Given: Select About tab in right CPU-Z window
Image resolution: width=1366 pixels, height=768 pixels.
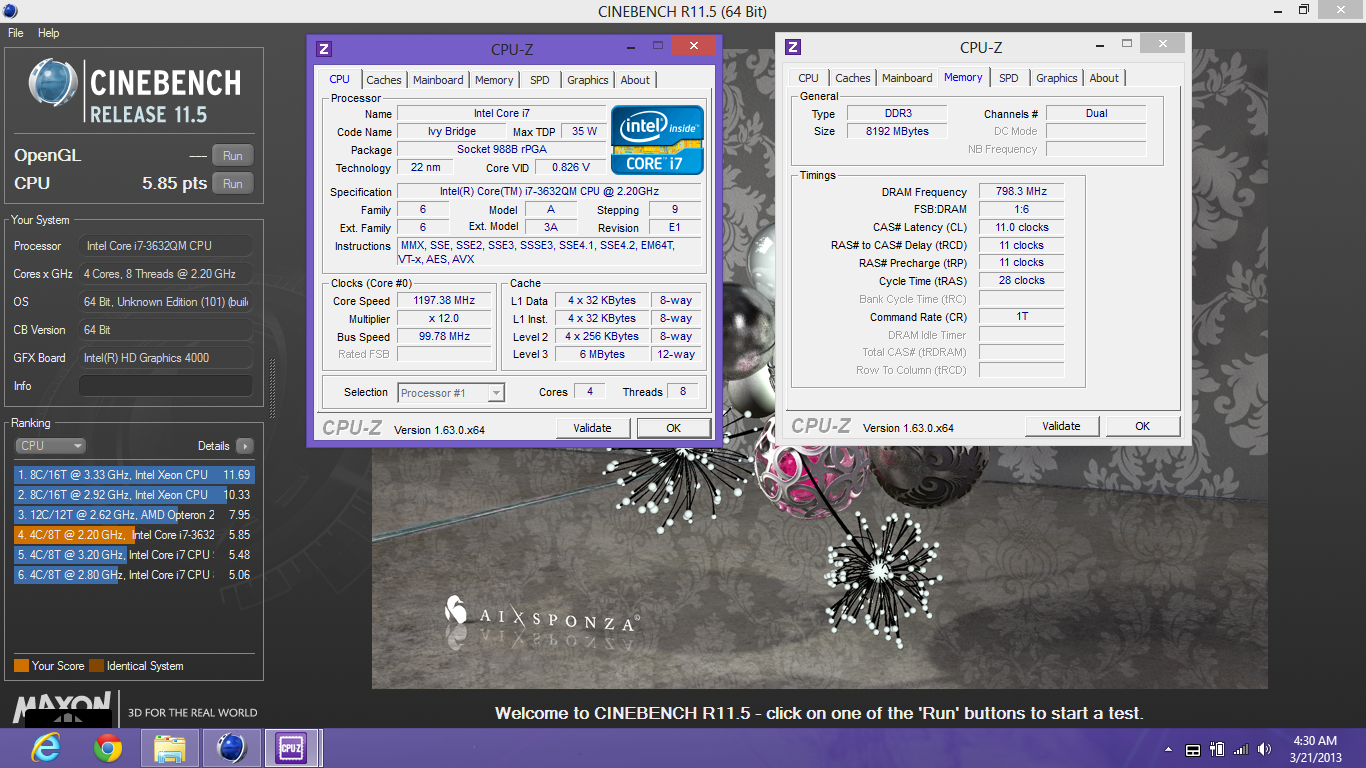Looking at the screenshot, I should point(1104,78).
